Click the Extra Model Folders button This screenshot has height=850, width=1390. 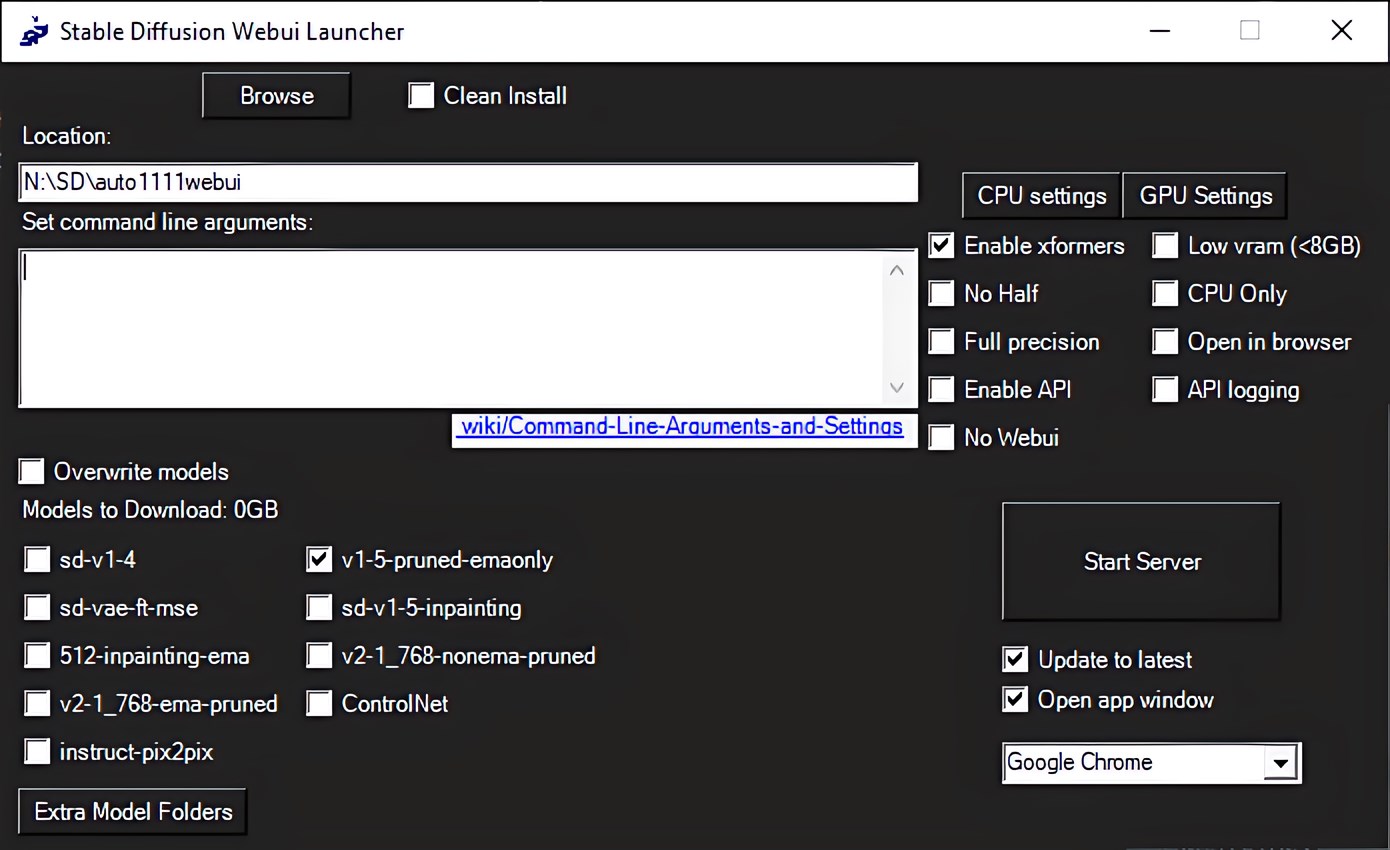point(133,811)
